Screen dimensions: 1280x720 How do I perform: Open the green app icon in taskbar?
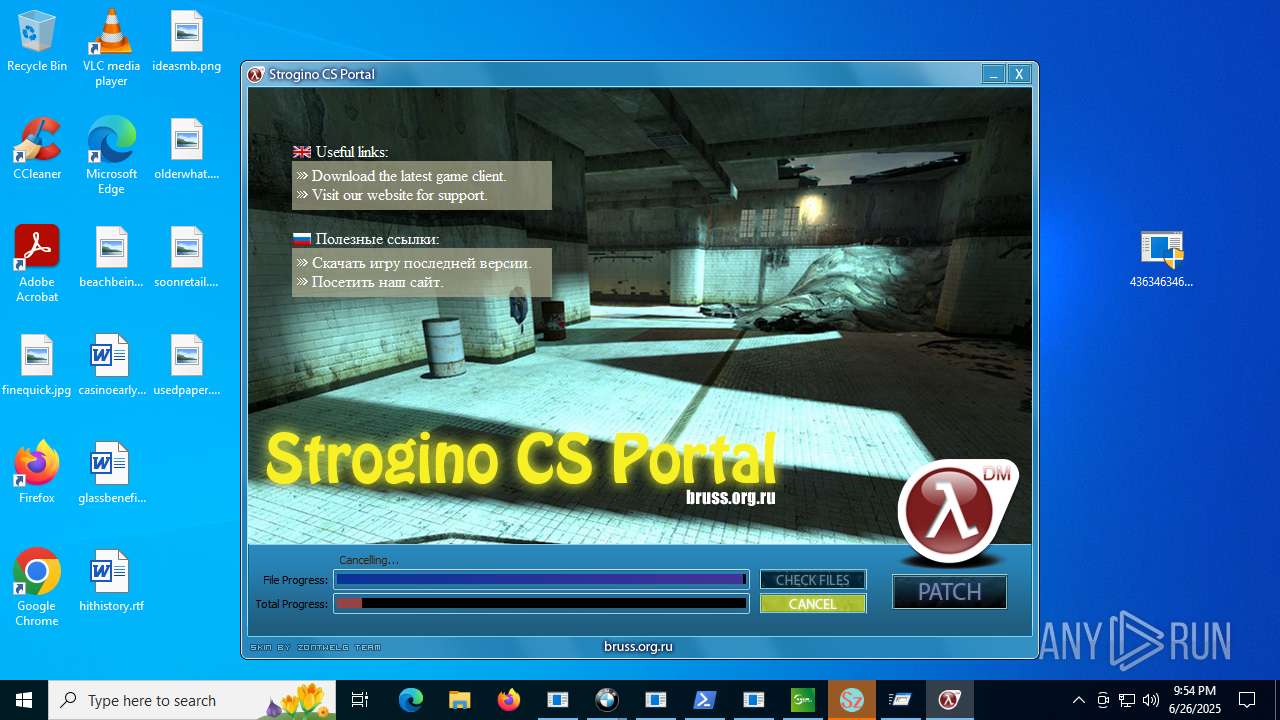point(803,700)
